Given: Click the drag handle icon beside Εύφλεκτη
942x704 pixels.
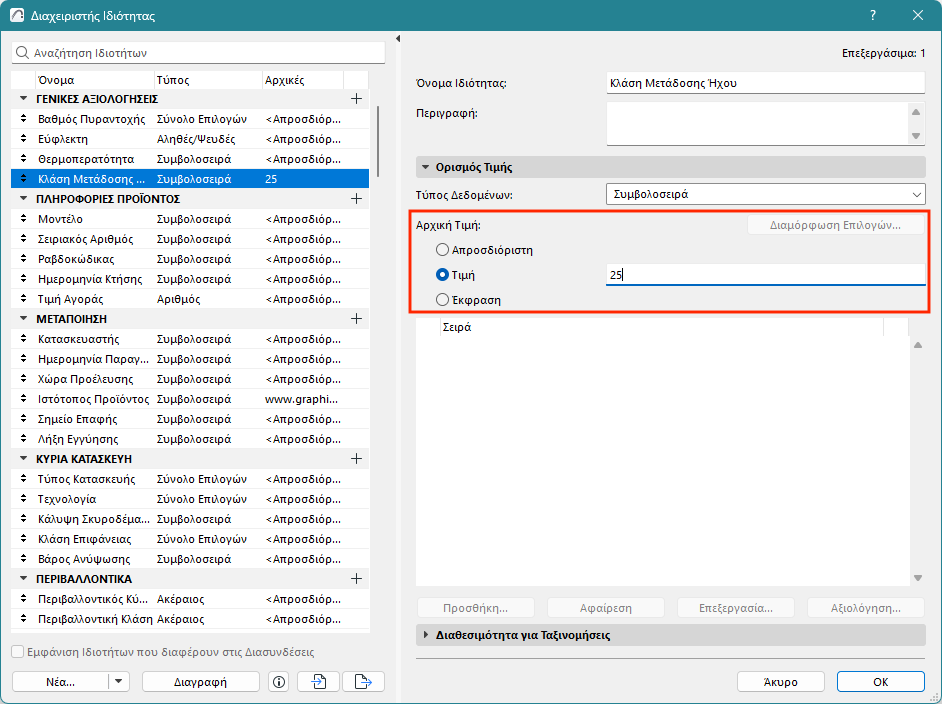Looking at the screenshot, I should (x=23, y=139).
